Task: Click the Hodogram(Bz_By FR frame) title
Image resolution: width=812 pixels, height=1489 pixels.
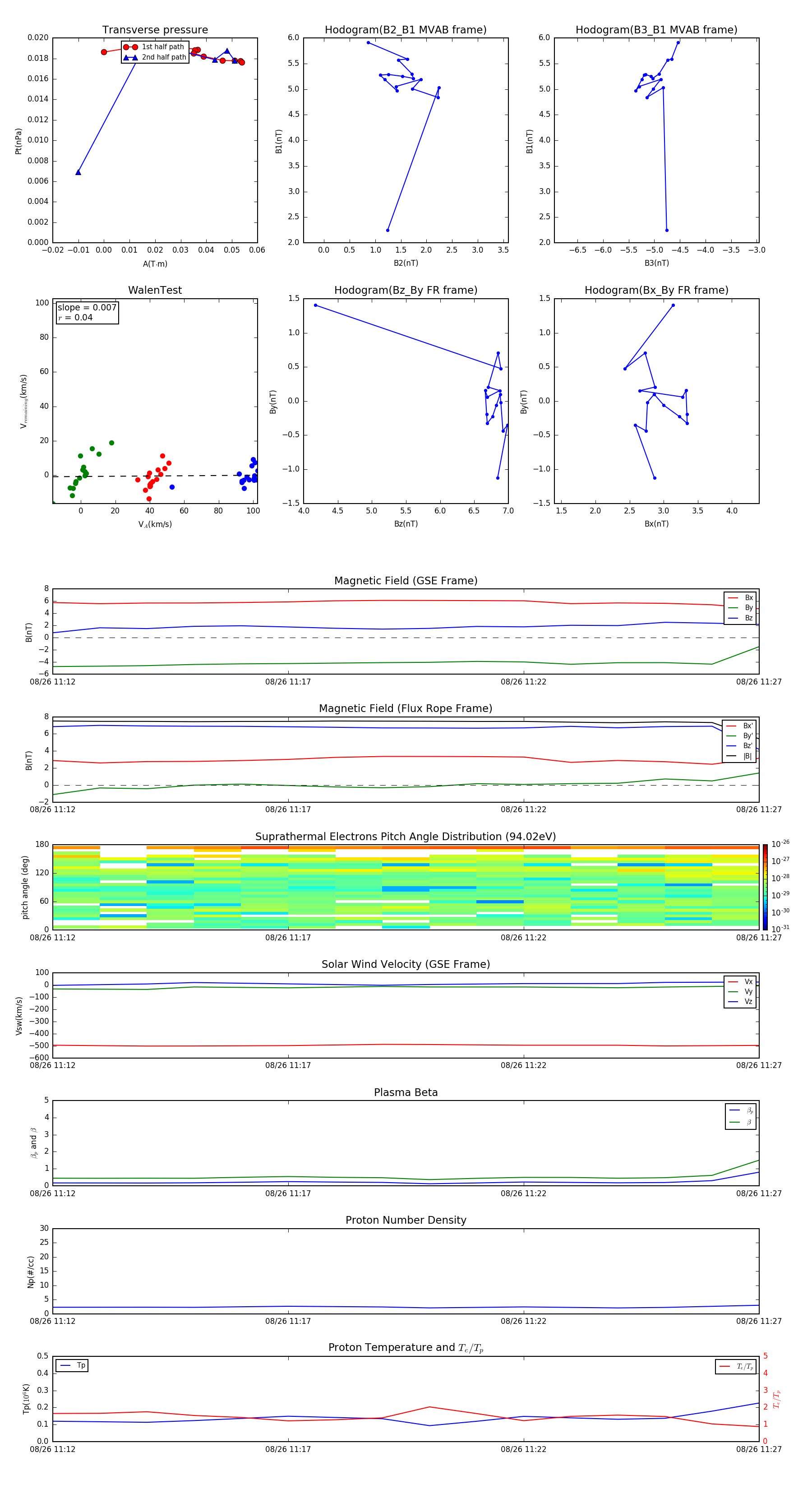Action: (406, 290)
